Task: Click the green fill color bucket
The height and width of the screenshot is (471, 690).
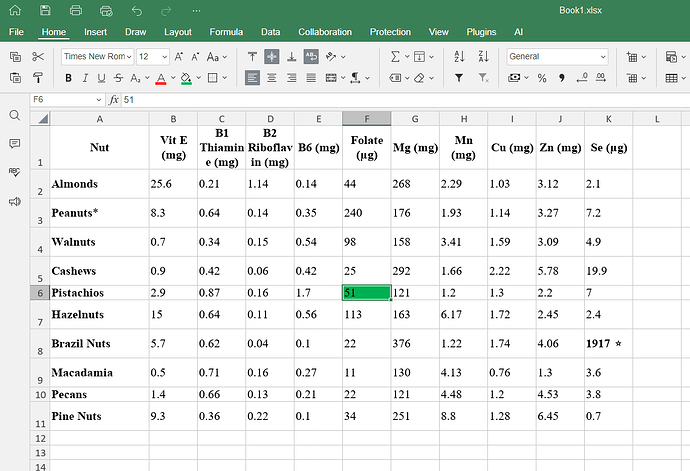Action: [186, 78]
